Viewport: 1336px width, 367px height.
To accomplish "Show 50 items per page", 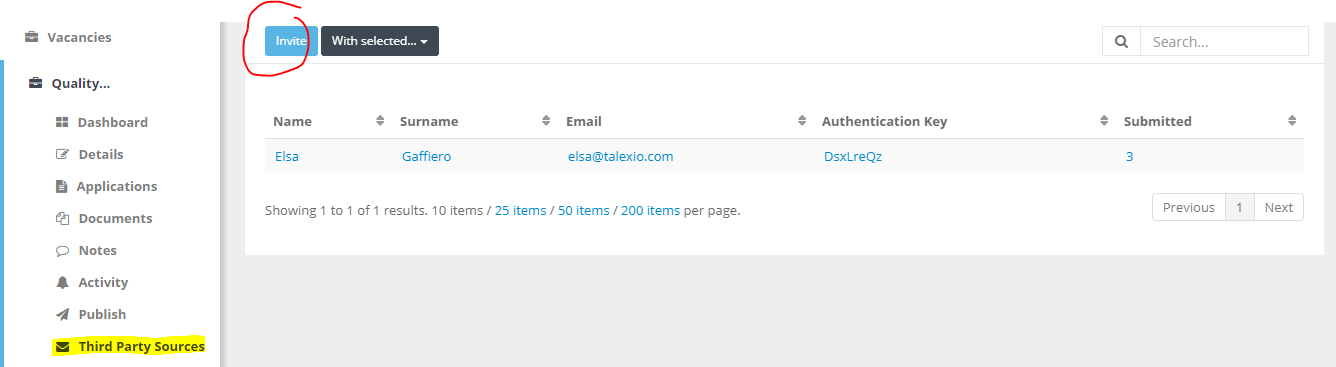I will 584,211.
